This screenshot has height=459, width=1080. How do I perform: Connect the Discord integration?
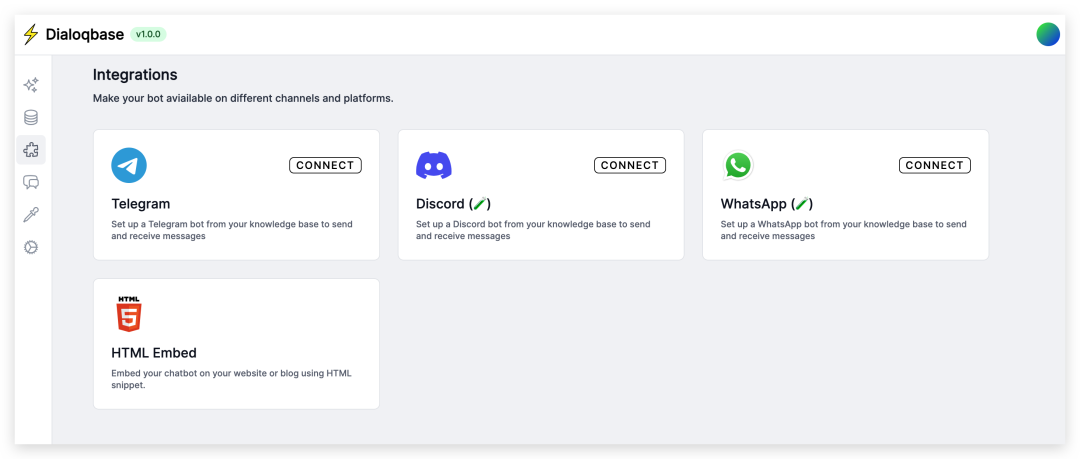pyautogui.click(x=630, y=165)
